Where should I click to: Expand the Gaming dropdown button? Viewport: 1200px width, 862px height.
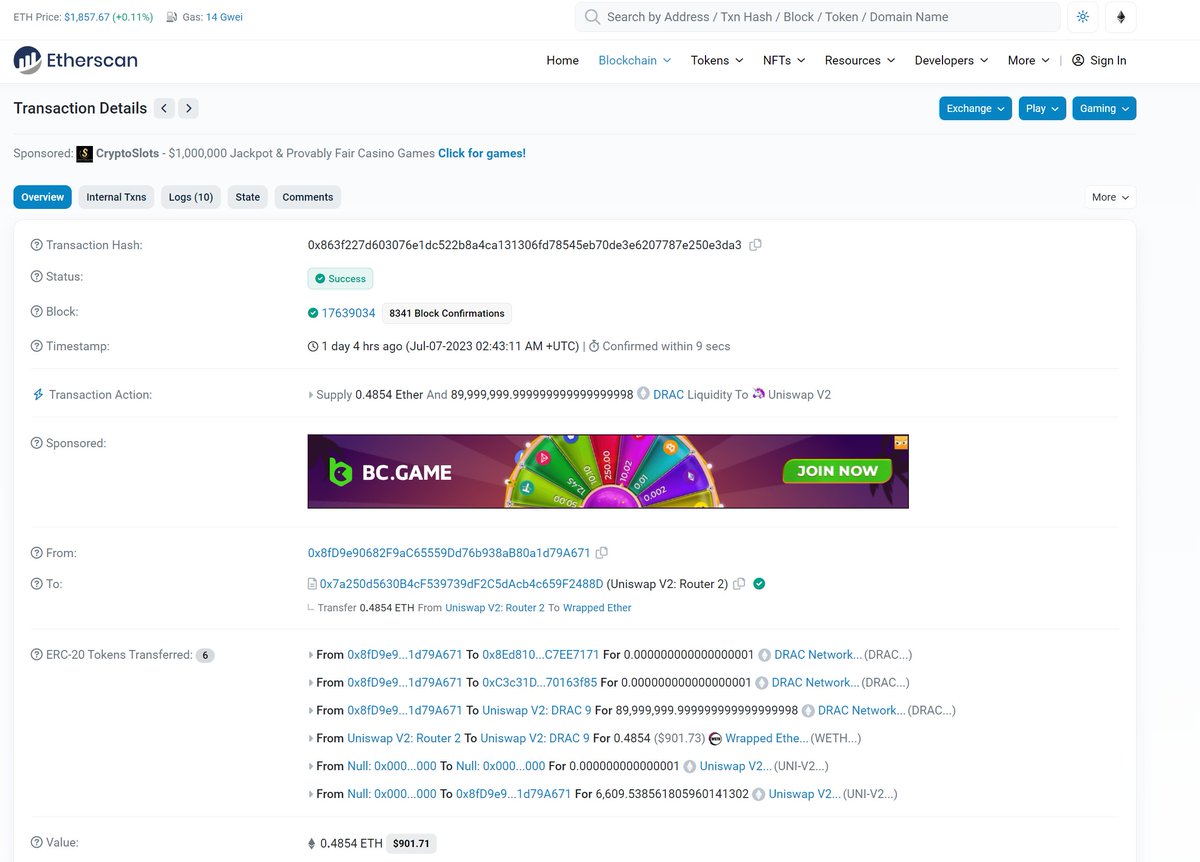pos(1104,108)
